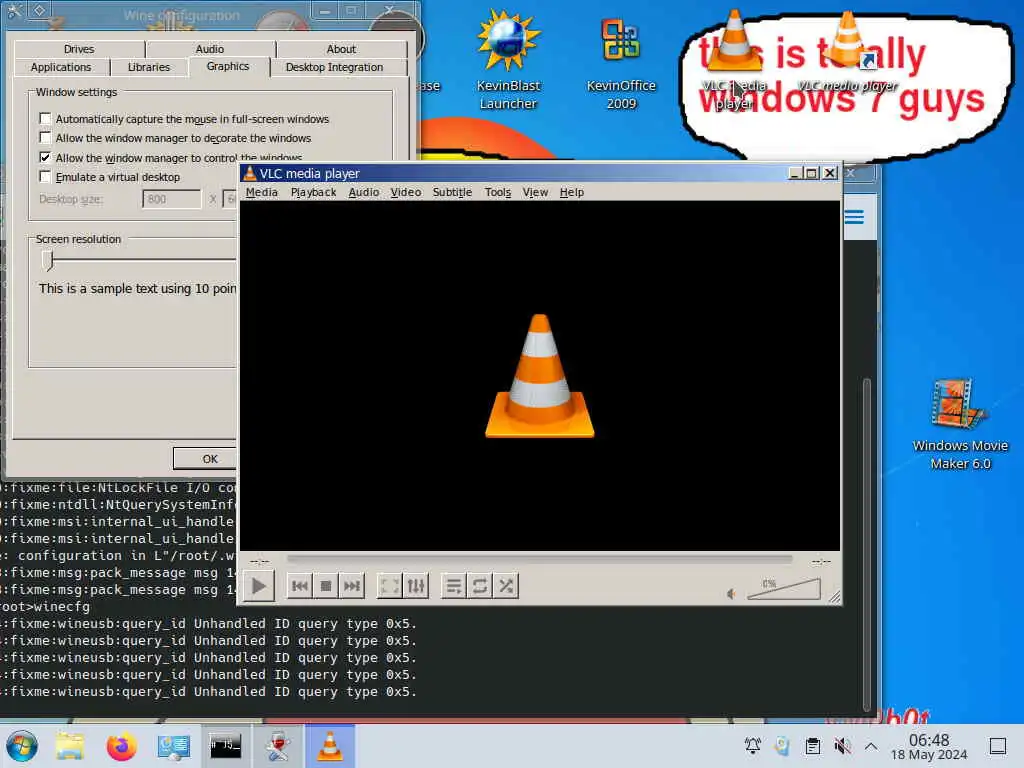Open the Subtitle menu in VLC
Screen dimensions: 1024x768
coord(452,192)
